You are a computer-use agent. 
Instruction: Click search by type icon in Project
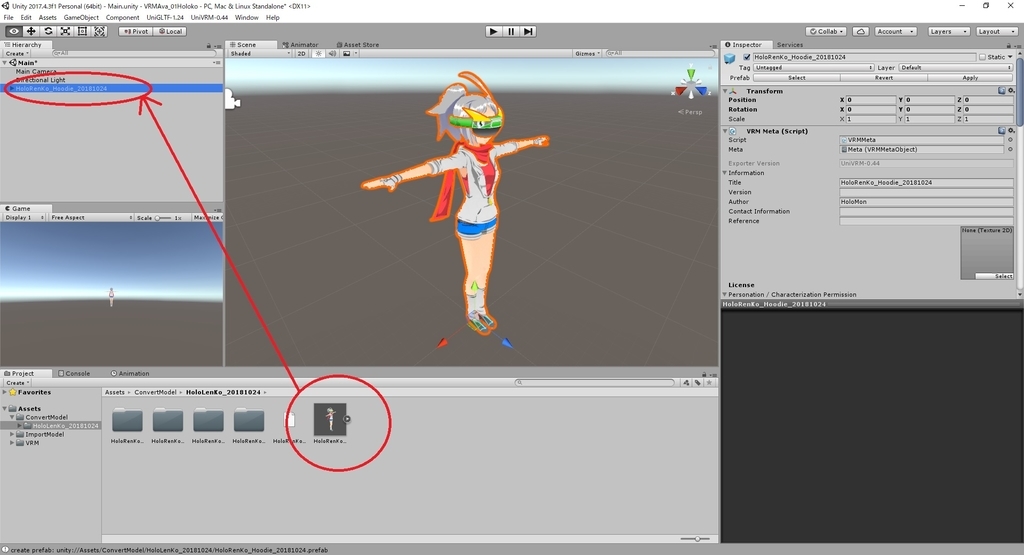pyautogui.click(x=686, y=383)
